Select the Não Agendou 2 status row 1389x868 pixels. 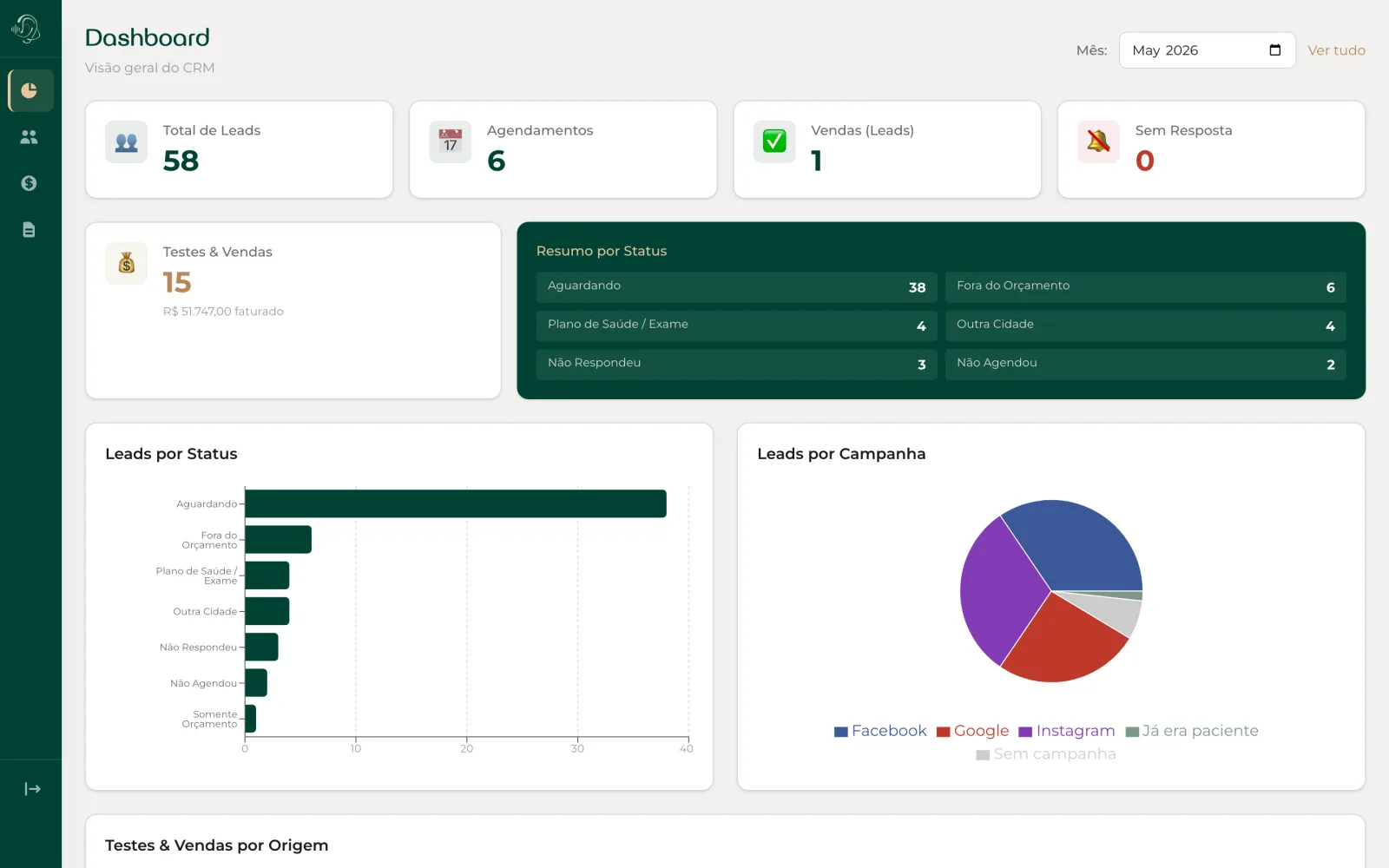(x=1145, y=365)
